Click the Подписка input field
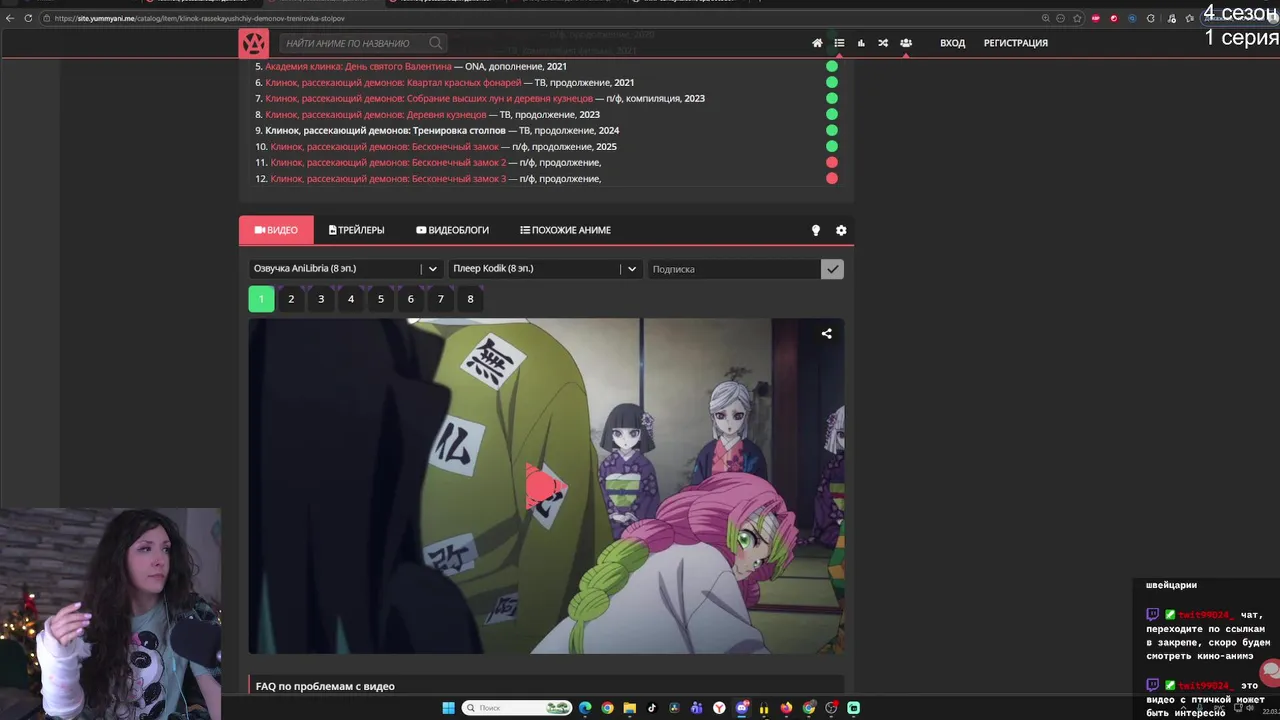This screenshot has height=720, width=1280. 734,269
